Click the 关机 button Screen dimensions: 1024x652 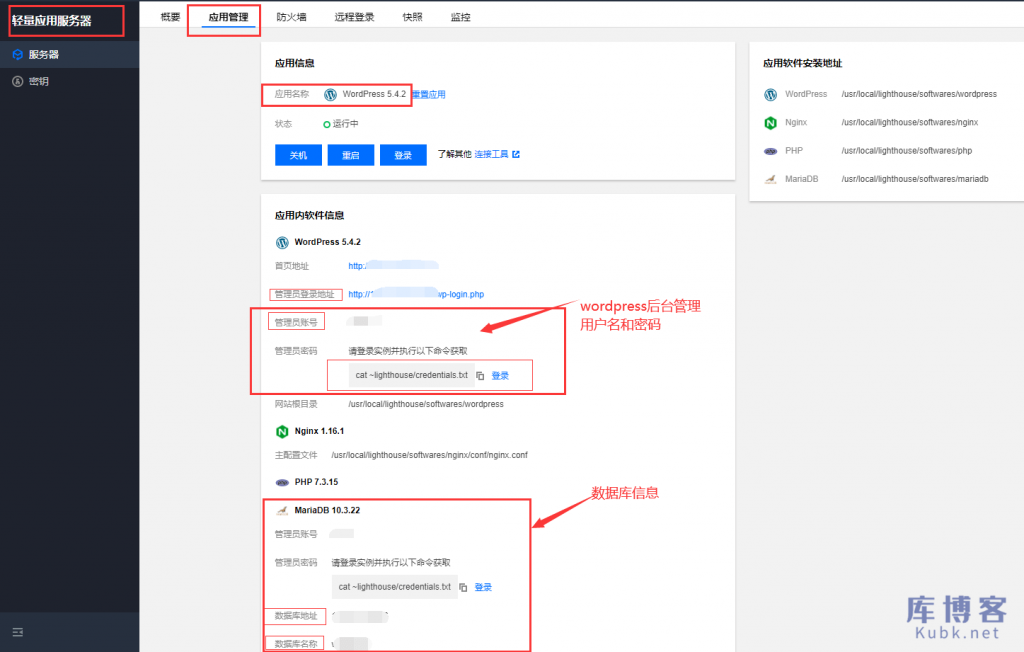pyautogui.click(x=298, y=155)
